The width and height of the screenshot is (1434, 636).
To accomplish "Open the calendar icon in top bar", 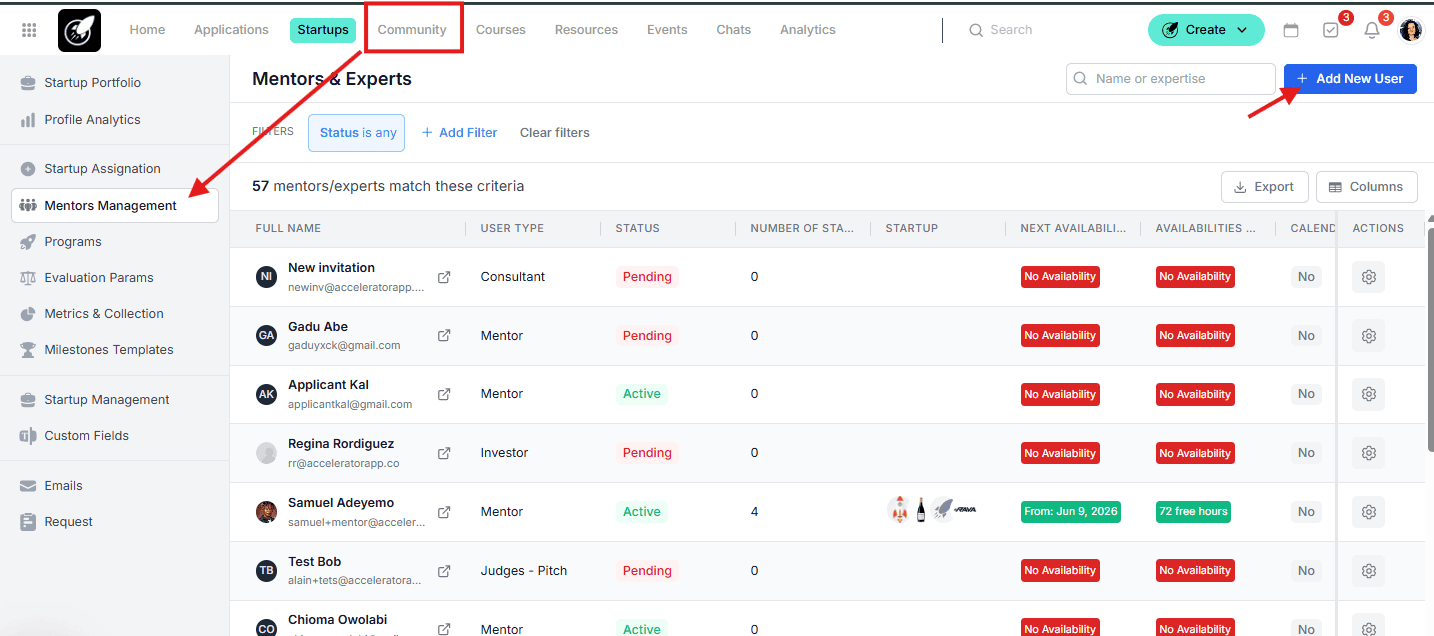I will point(1291,30).
